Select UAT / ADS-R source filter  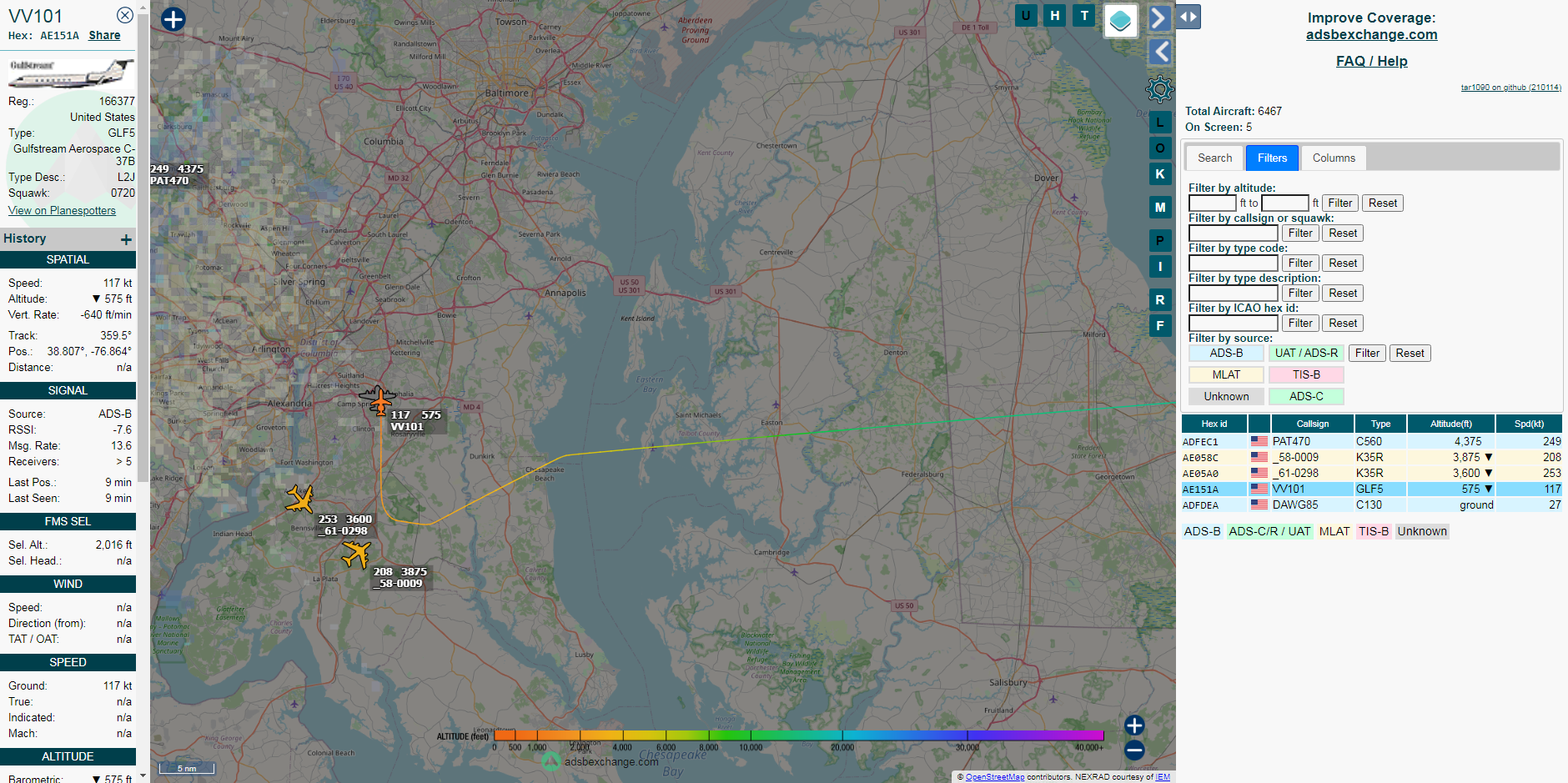tap(1306, 354)
